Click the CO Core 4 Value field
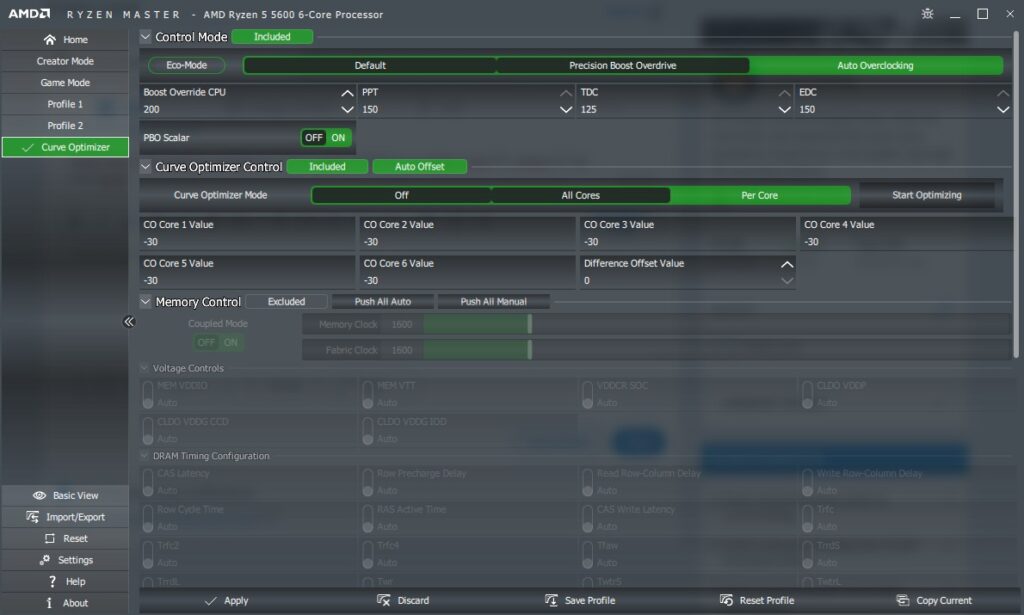Screen dimensions: 1024x615 (x=906, y=233)
